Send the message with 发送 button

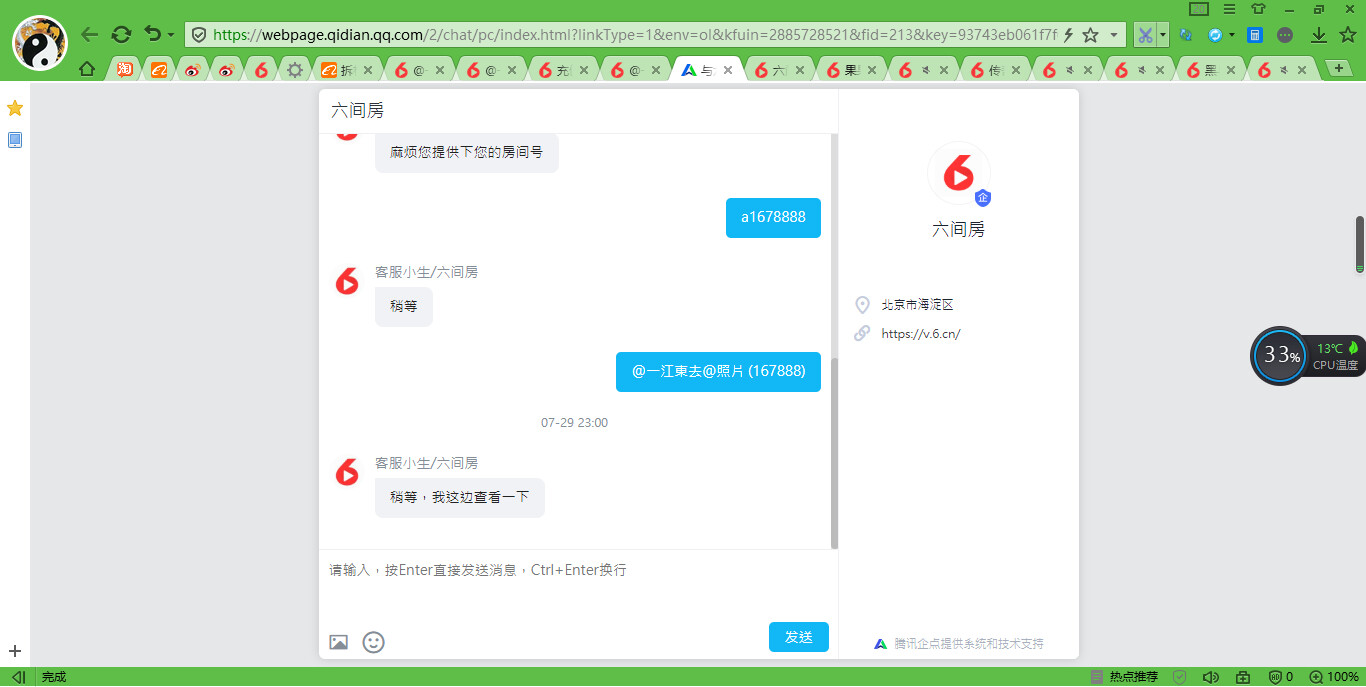799,637
